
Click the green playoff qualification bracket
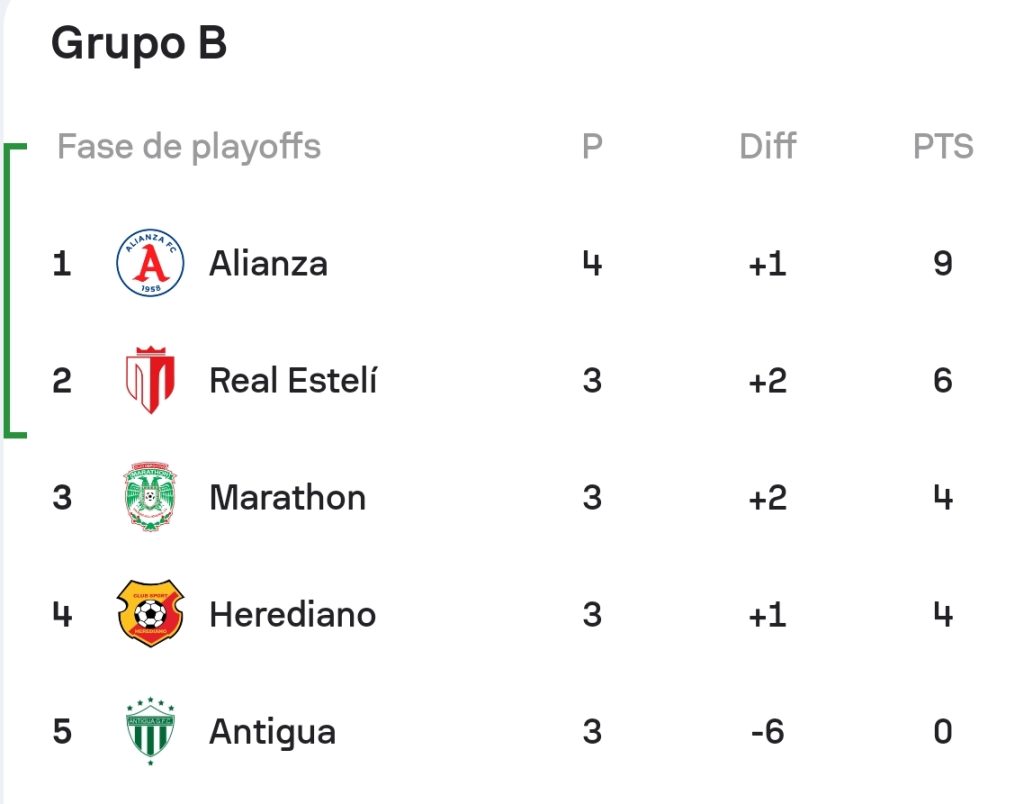(14, 291)
